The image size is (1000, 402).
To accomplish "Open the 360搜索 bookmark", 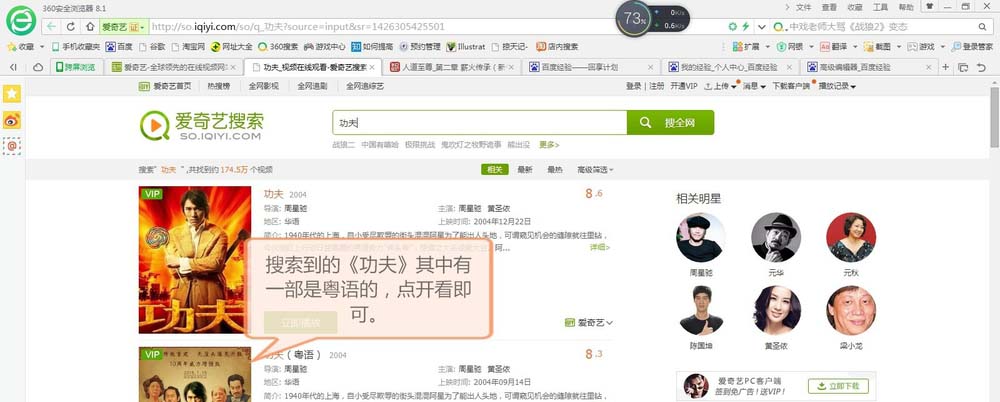I will click(278, 47).
